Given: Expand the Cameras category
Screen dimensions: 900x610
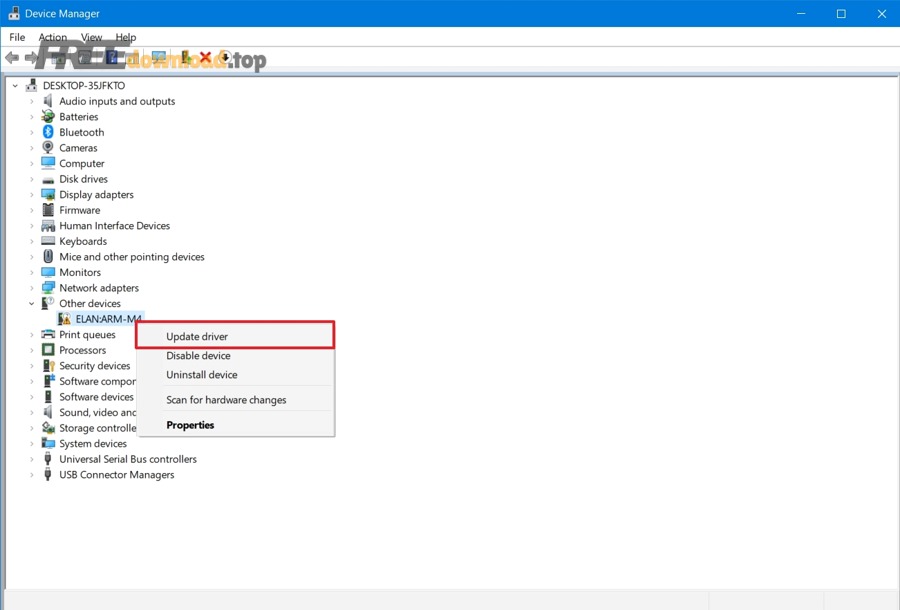Looking at the screenshot, I should [32, 147].
